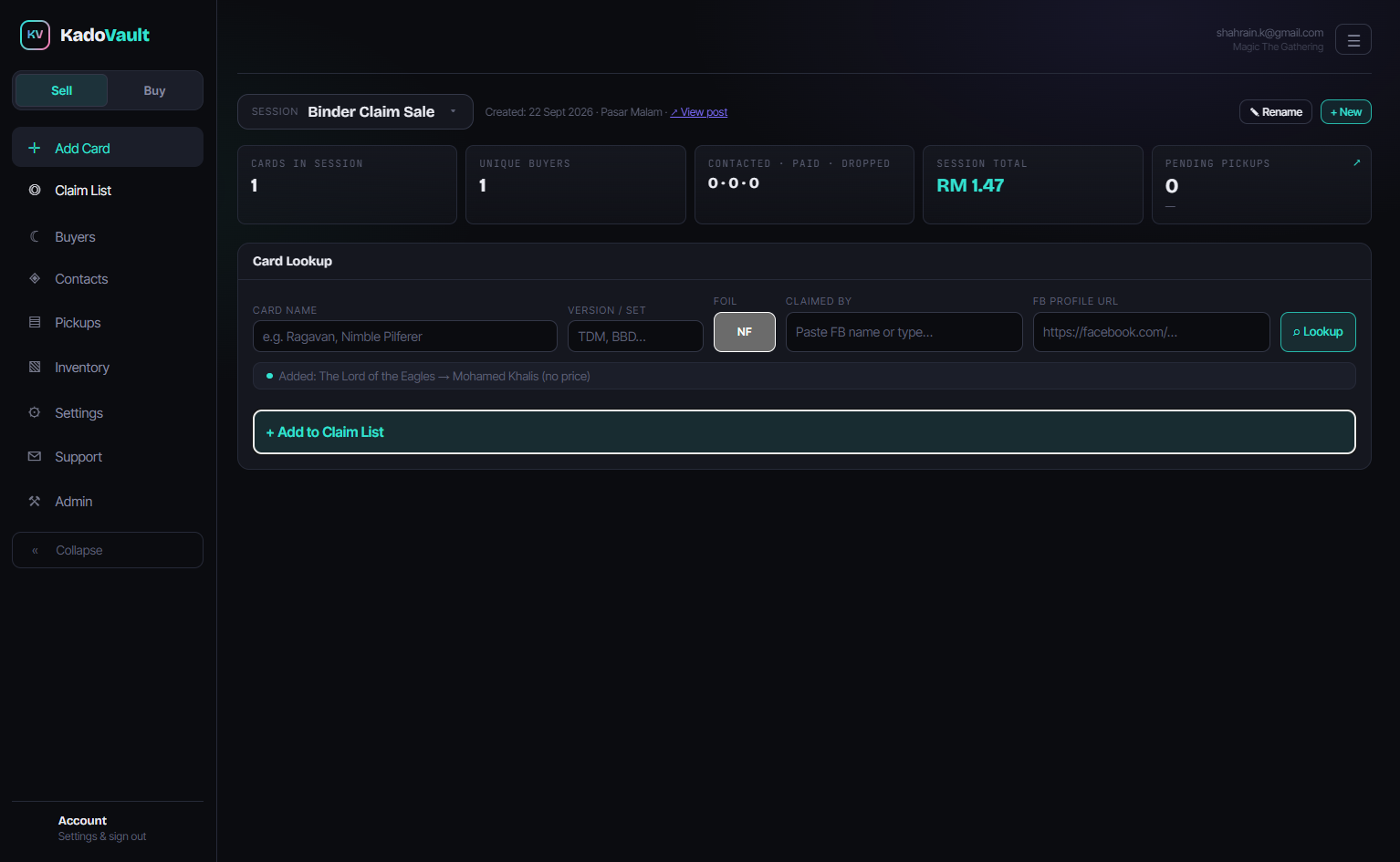This screenshot has height=862, width=1400.
Task: Open the View post link
Action: [699, 112]
